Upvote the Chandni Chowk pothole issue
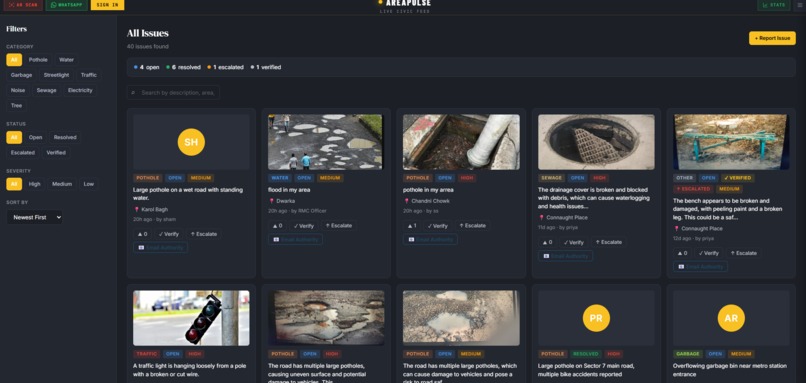This screenshot has height=383, width=806. [x=412, y=226]
